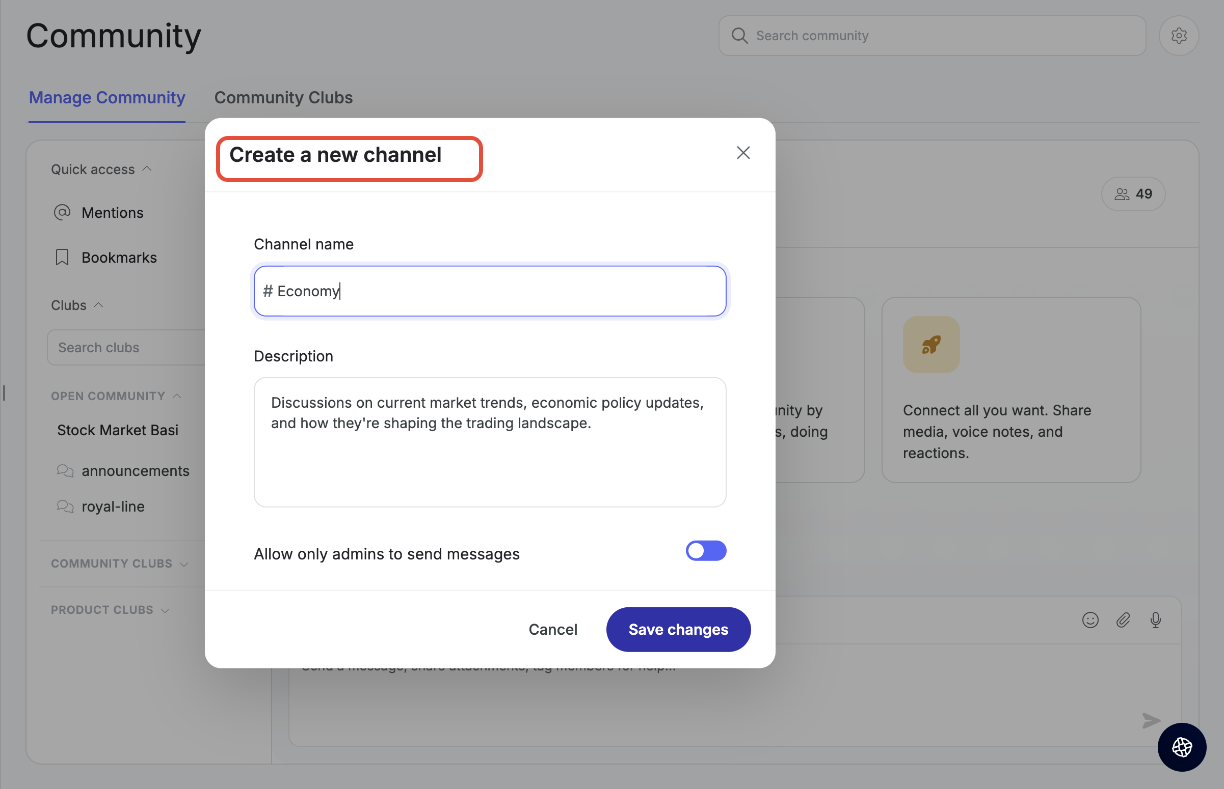Click the send message arrow icon
The width and height of the screenshot is (1224, 789).
[1152, 721]
